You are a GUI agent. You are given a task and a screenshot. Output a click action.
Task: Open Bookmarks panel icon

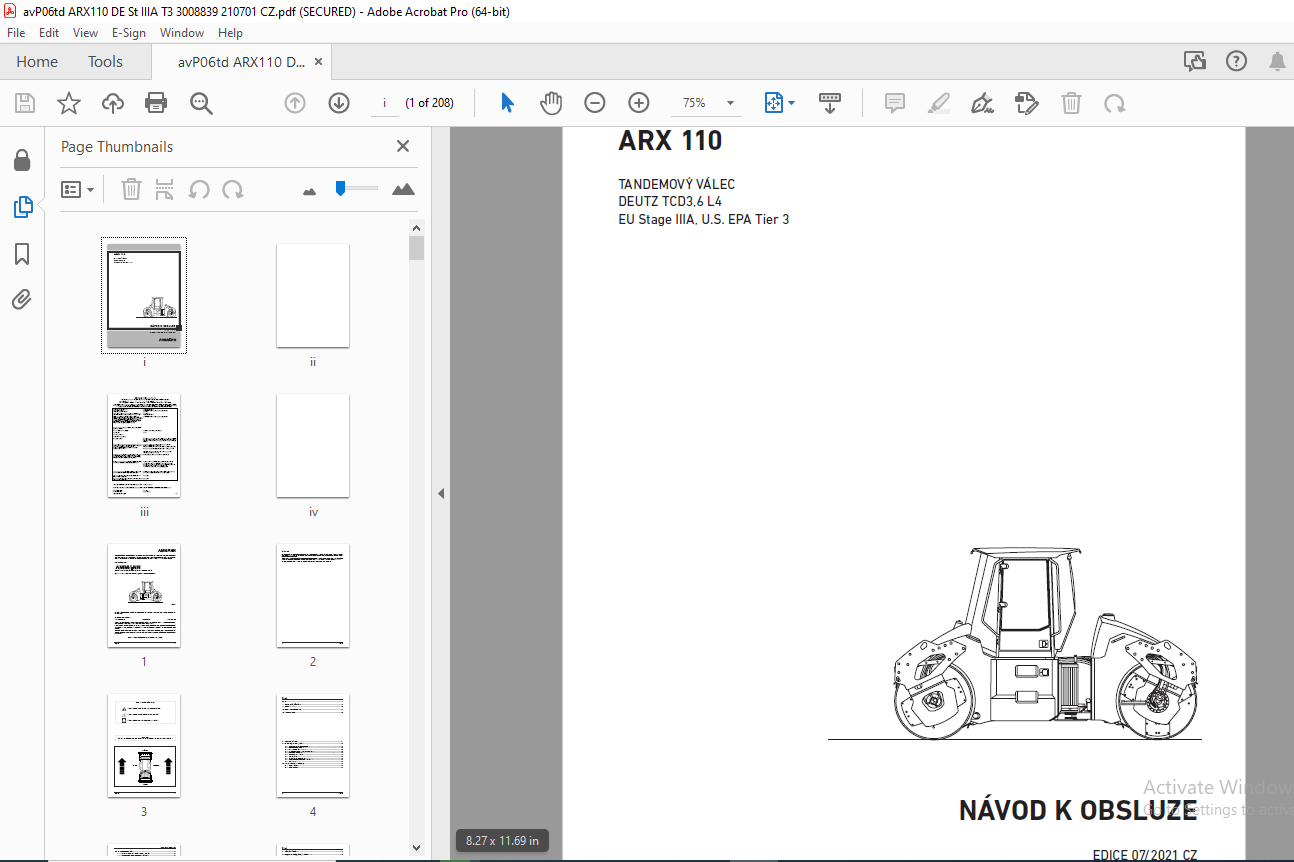point(22,254)
